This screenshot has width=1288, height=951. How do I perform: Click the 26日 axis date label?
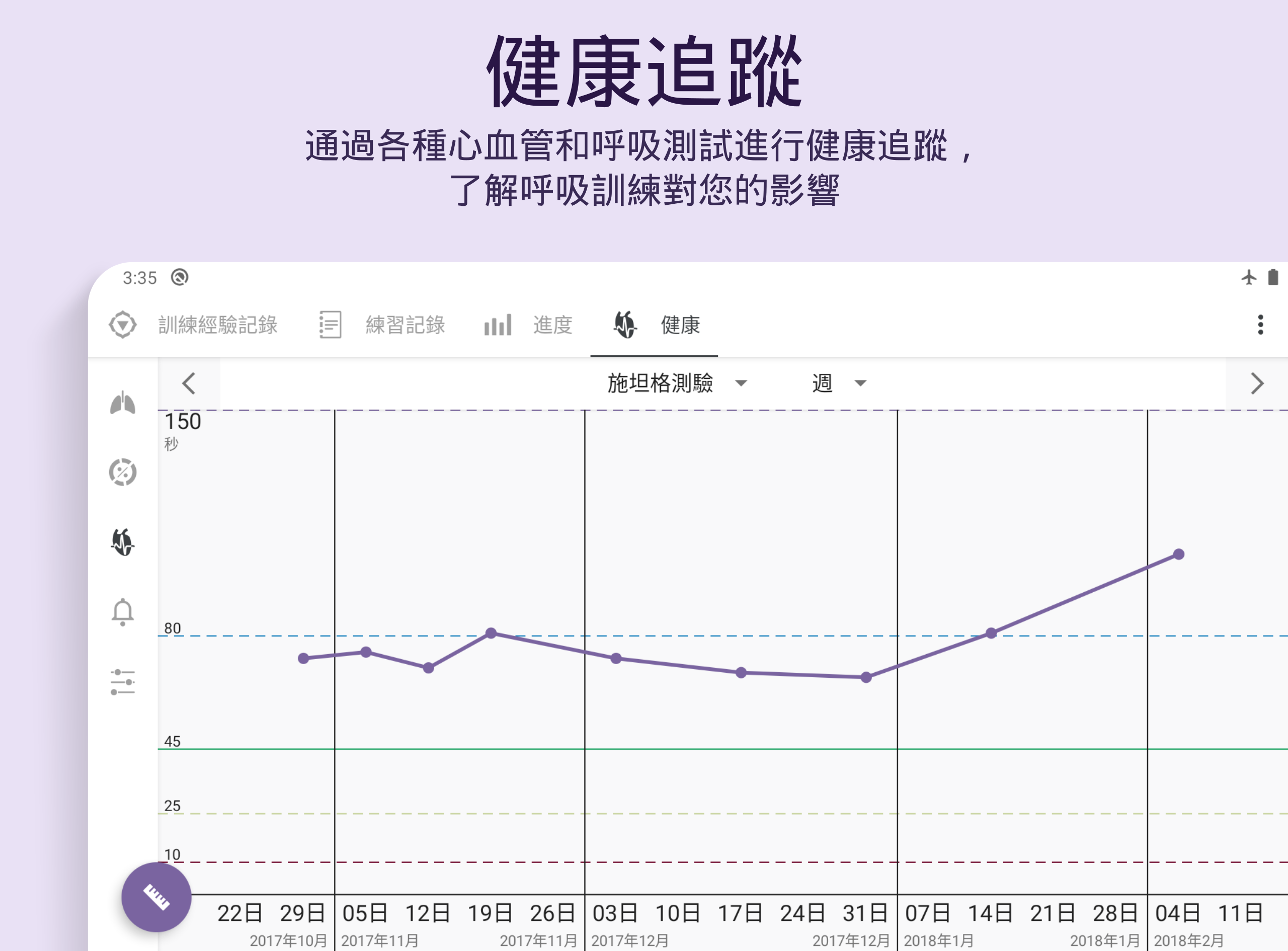(x=552, y=914)
